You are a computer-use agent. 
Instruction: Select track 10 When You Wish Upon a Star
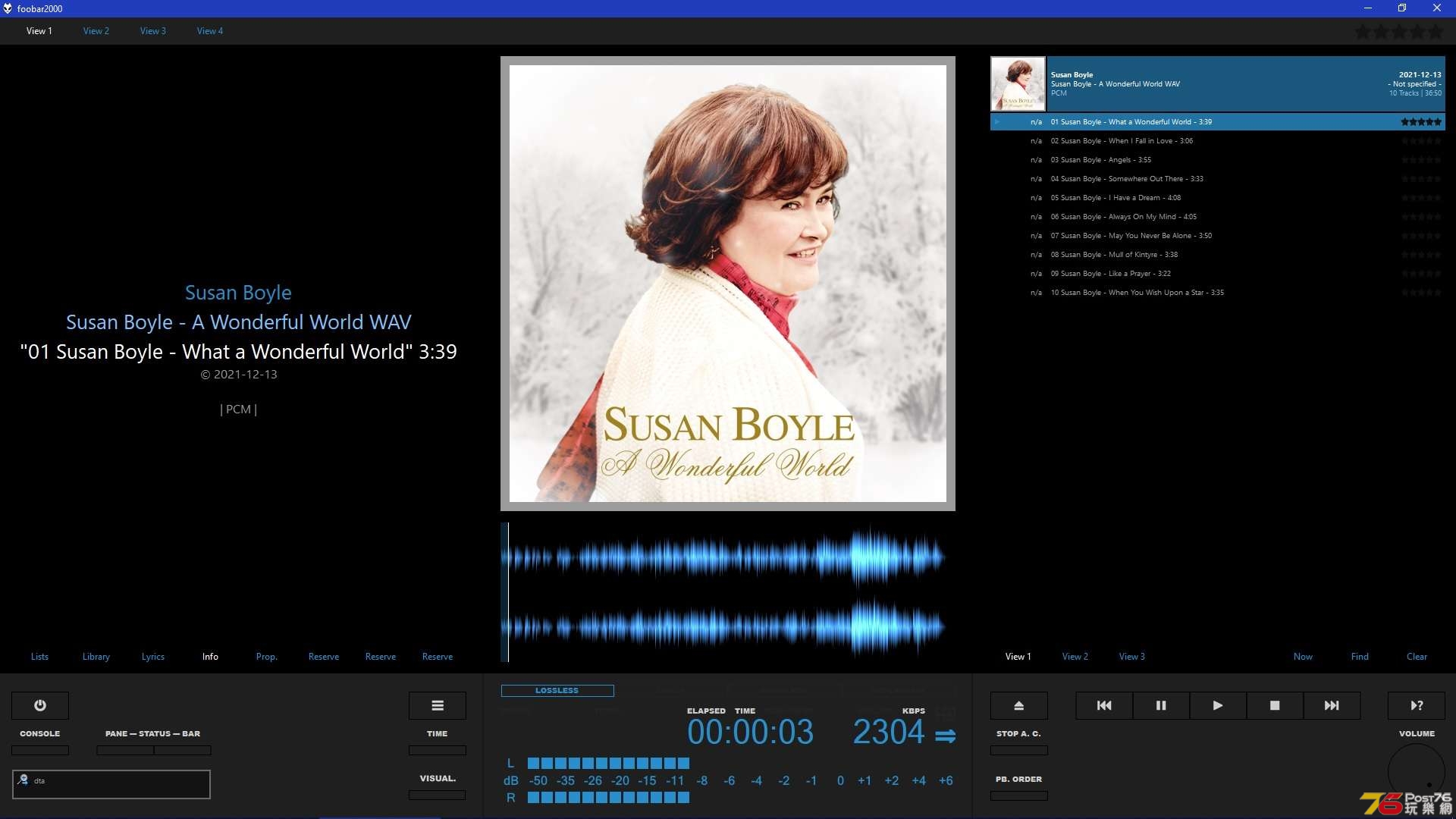[x=1218, y=293]
